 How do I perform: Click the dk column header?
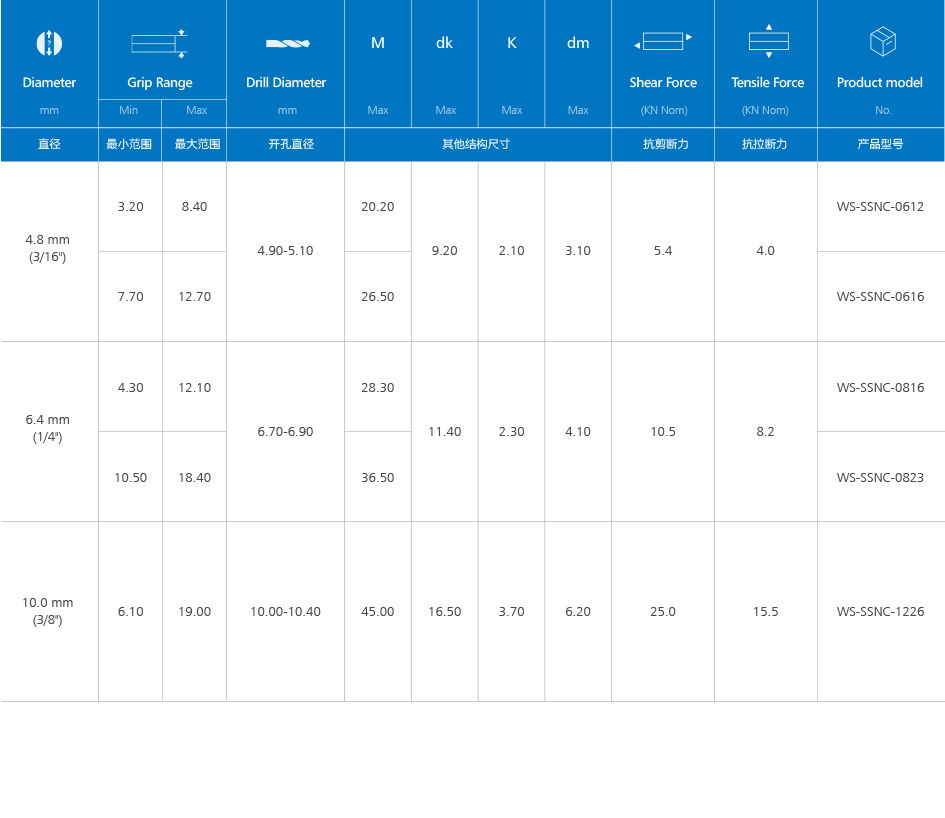point(444,43)
